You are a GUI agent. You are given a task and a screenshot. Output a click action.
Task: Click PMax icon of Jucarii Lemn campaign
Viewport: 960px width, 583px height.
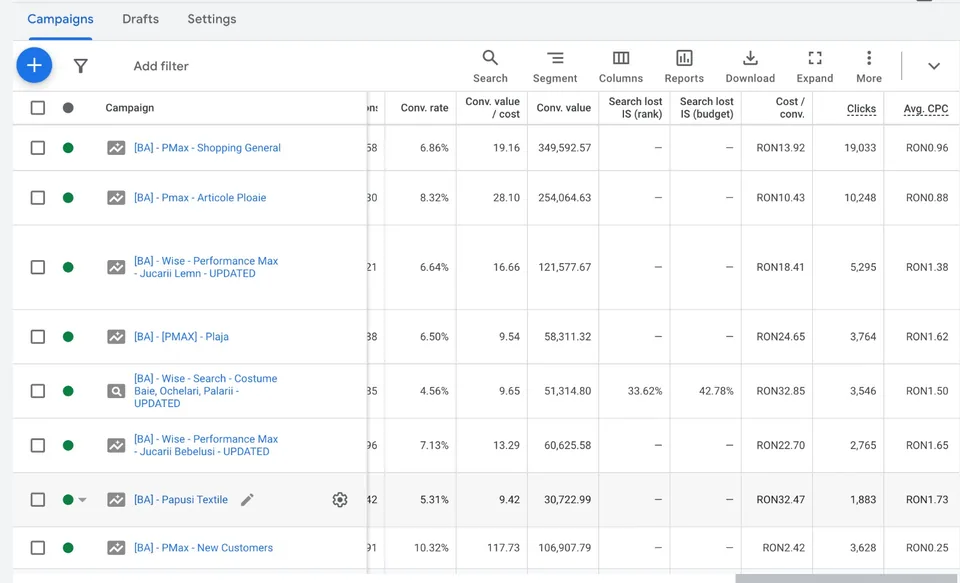(116, 267)
